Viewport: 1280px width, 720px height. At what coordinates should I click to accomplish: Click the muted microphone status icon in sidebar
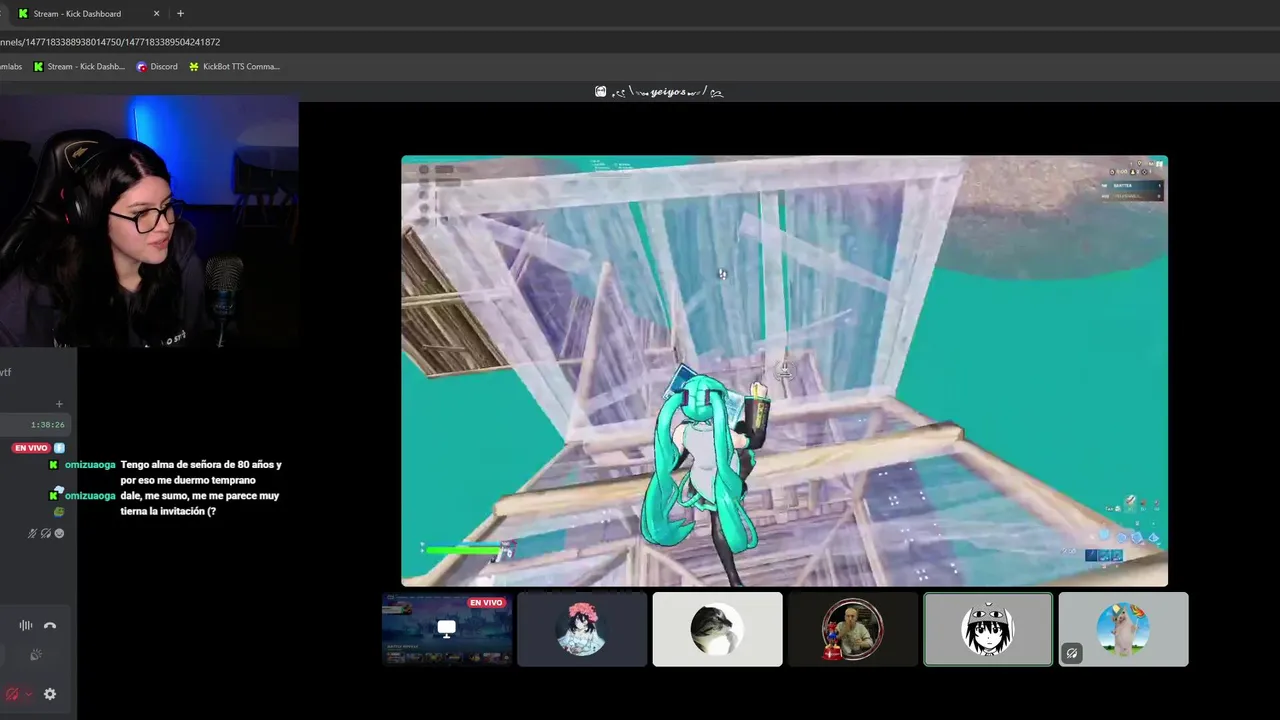click(33, 534)
